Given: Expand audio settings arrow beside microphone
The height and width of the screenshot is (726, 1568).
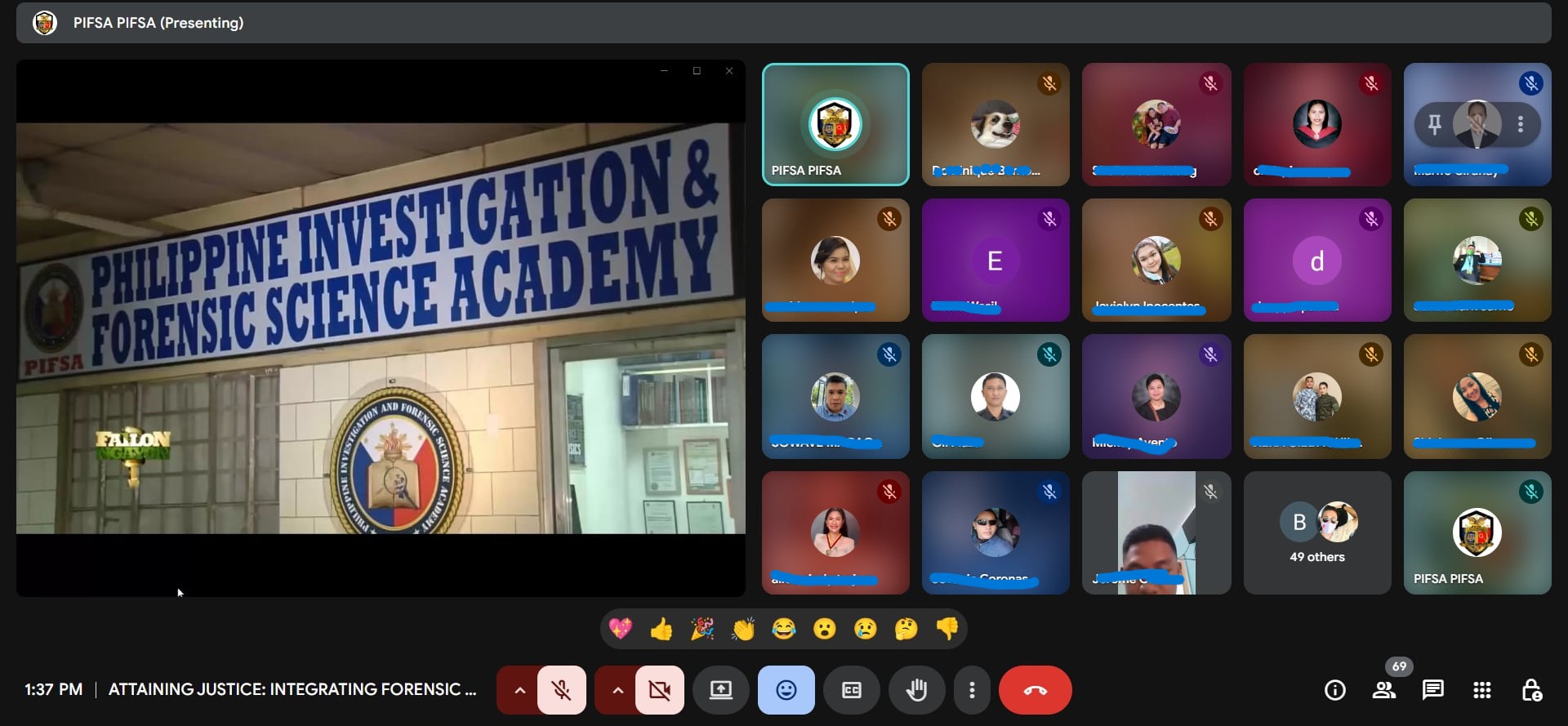Looking at the screenshot, I should (x=519, y=690).
